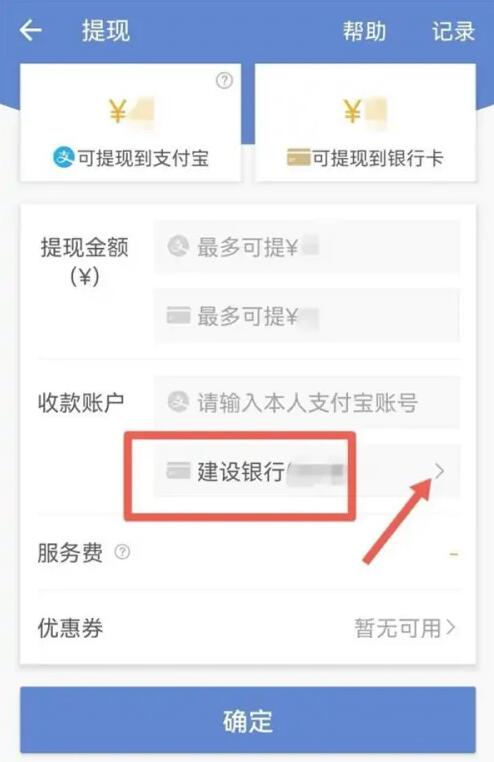The width and height of the screenshot is (494, 762).
Task: Tap the Alipay logo on withdrawal card
Action: coord(64,157)
